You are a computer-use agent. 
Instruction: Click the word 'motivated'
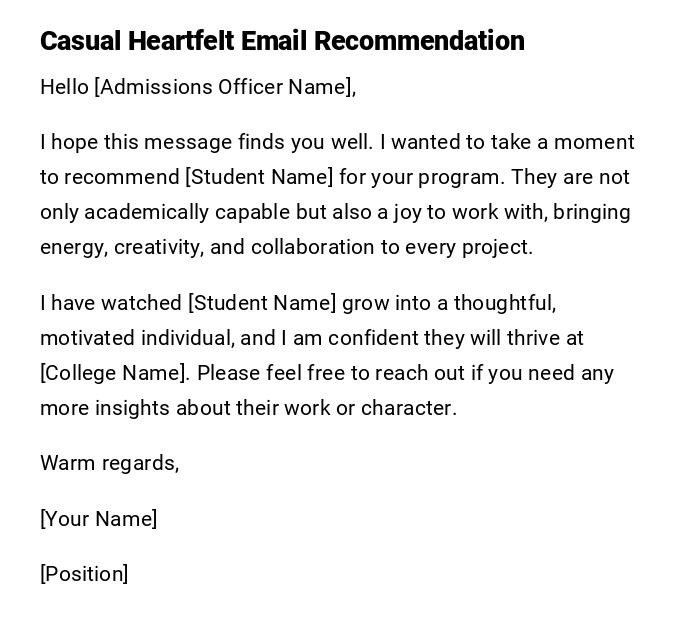point(84,338)
